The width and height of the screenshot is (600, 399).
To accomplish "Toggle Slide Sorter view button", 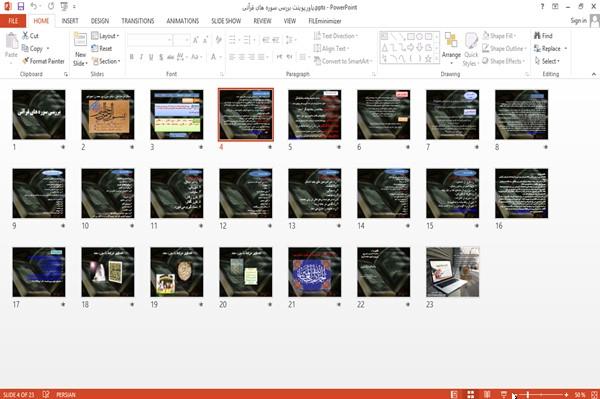I will tap(471, 394).
